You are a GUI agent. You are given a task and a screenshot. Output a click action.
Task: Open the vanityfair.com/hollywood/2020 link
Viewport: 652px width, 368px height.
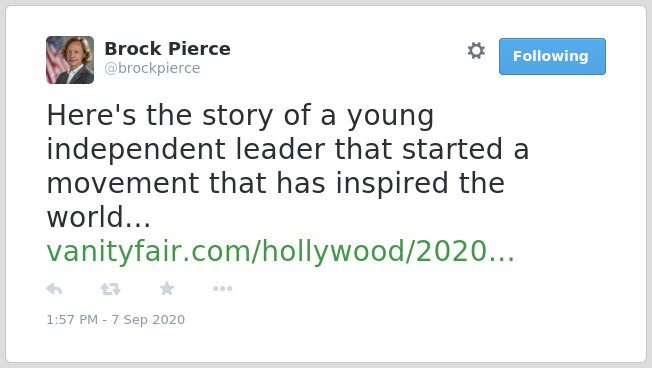pos(281,251)
